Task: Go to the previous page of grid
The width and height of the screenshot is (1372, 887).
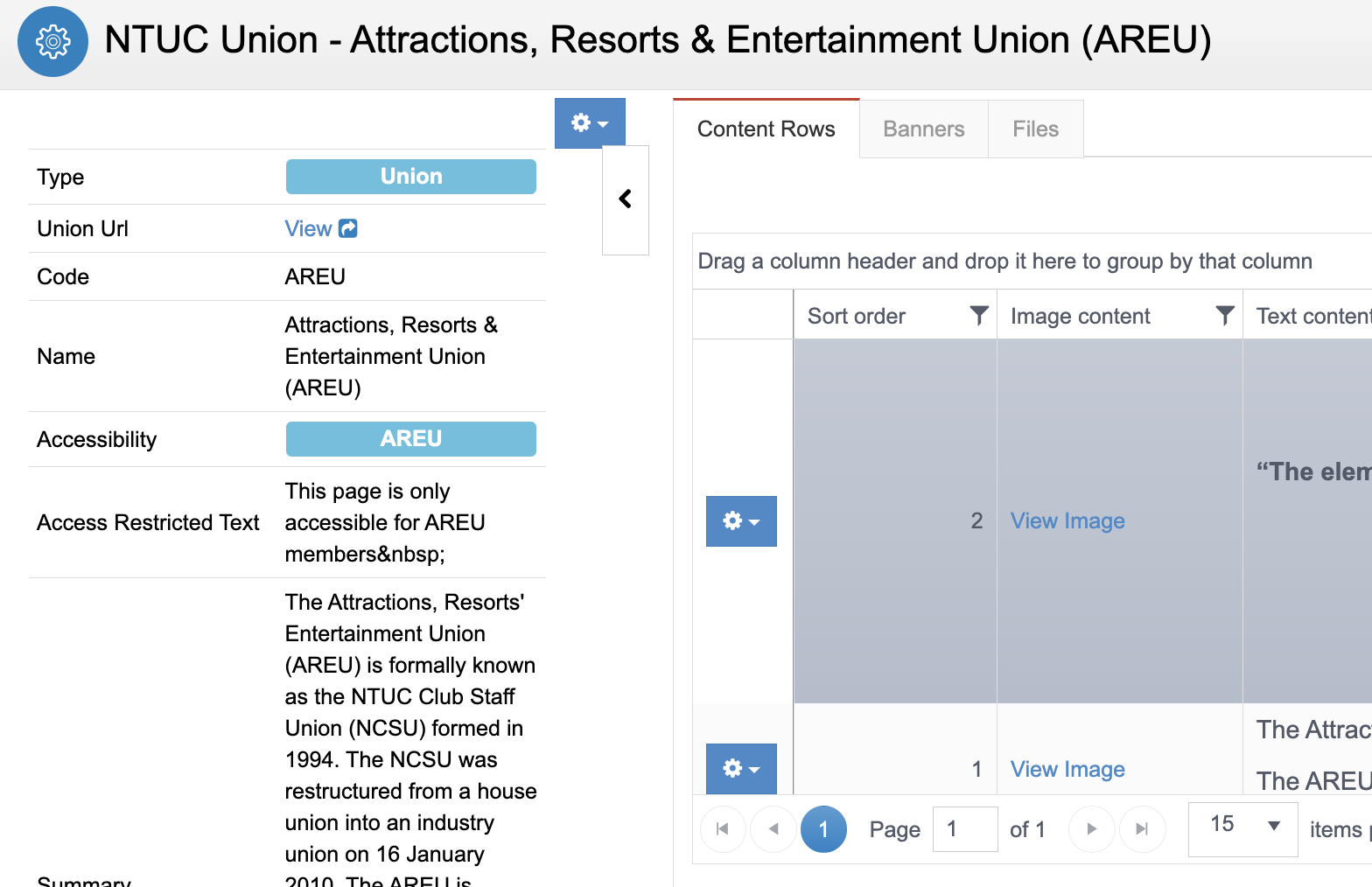Action: point(773,829)
